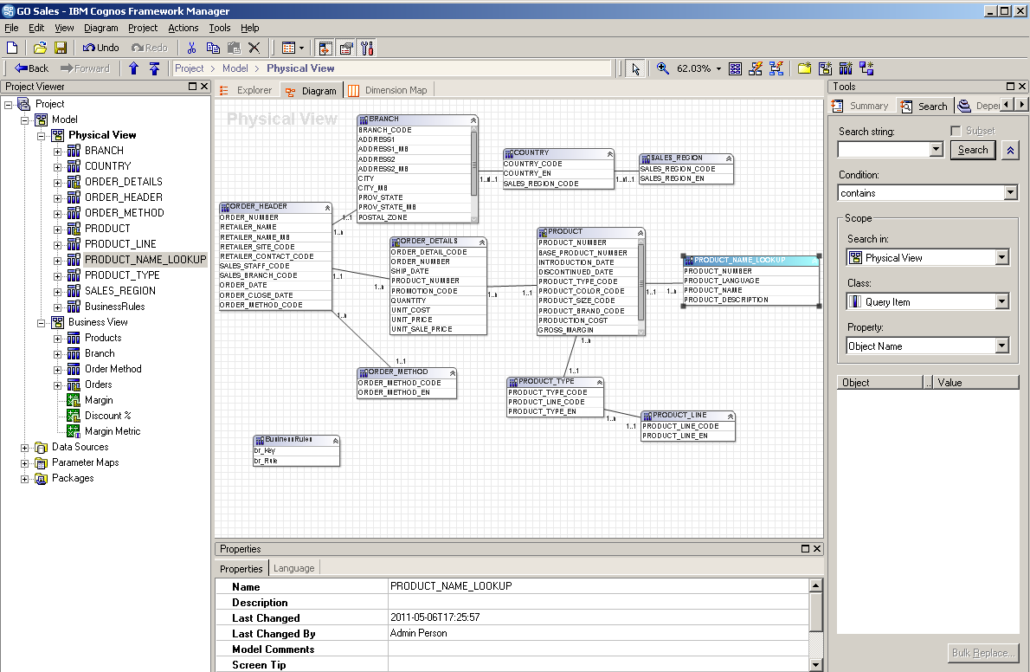Click the create new namespace icon

click(825, 68)
